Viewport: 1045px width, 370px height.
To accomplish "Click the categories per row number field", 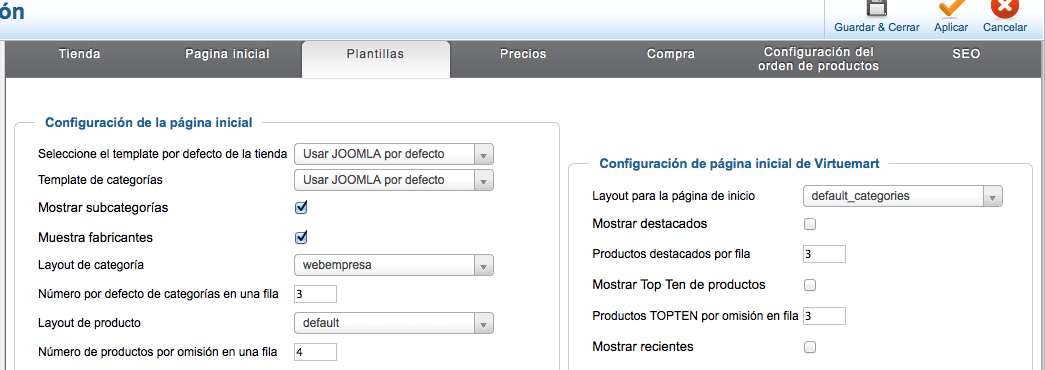I will tap(315, 294).
